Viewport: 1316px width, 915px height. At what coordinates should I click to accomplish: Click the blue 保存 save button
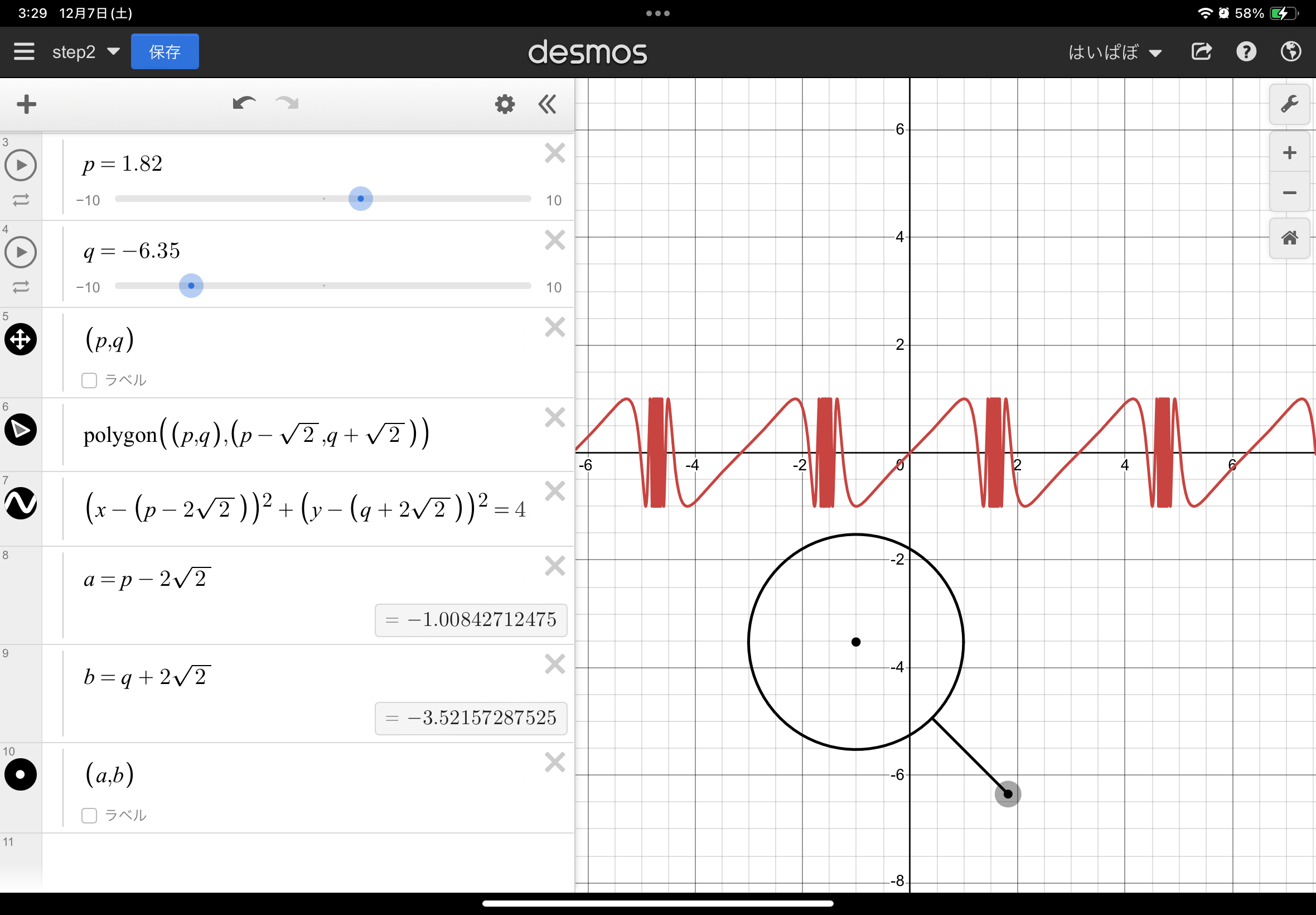pos(165,51)
